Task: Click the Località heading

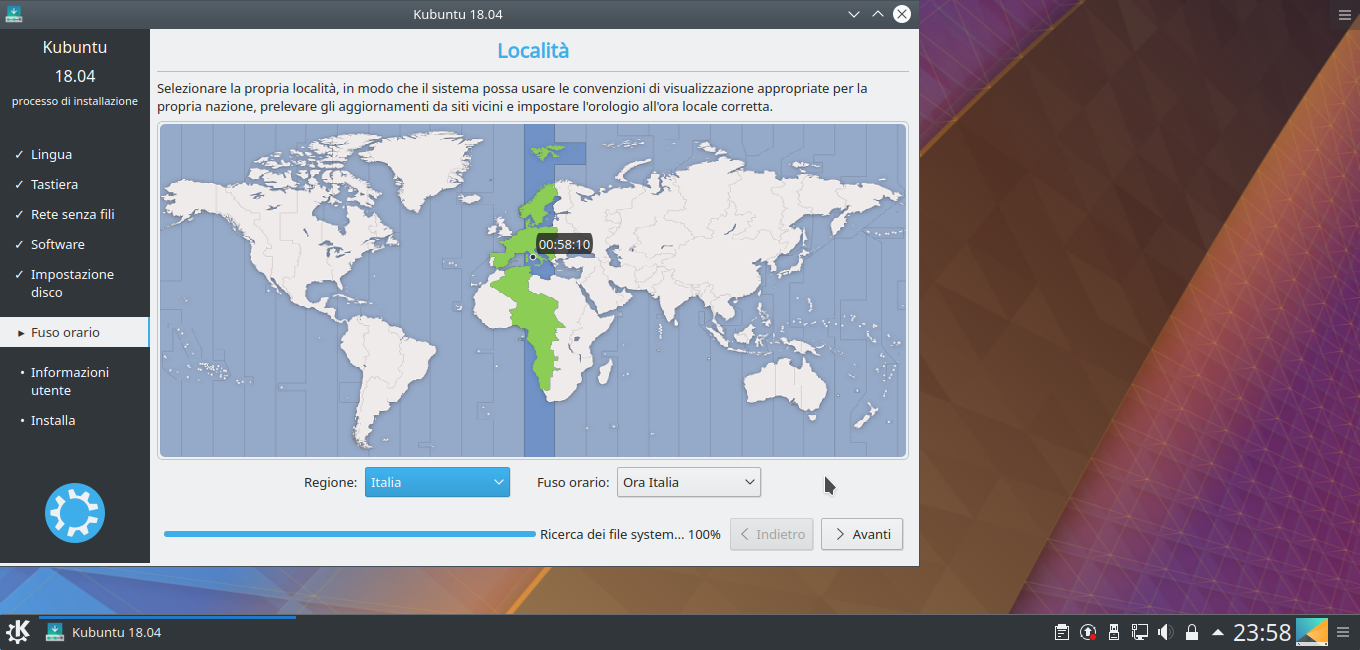Action: point(533,51)
